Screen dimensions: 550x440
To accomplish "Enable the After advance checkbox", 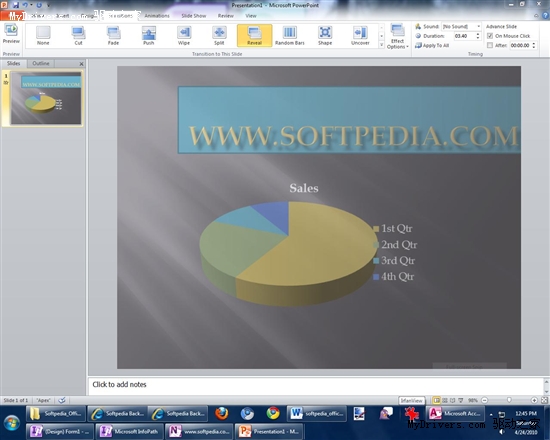I will coord(490,45).
